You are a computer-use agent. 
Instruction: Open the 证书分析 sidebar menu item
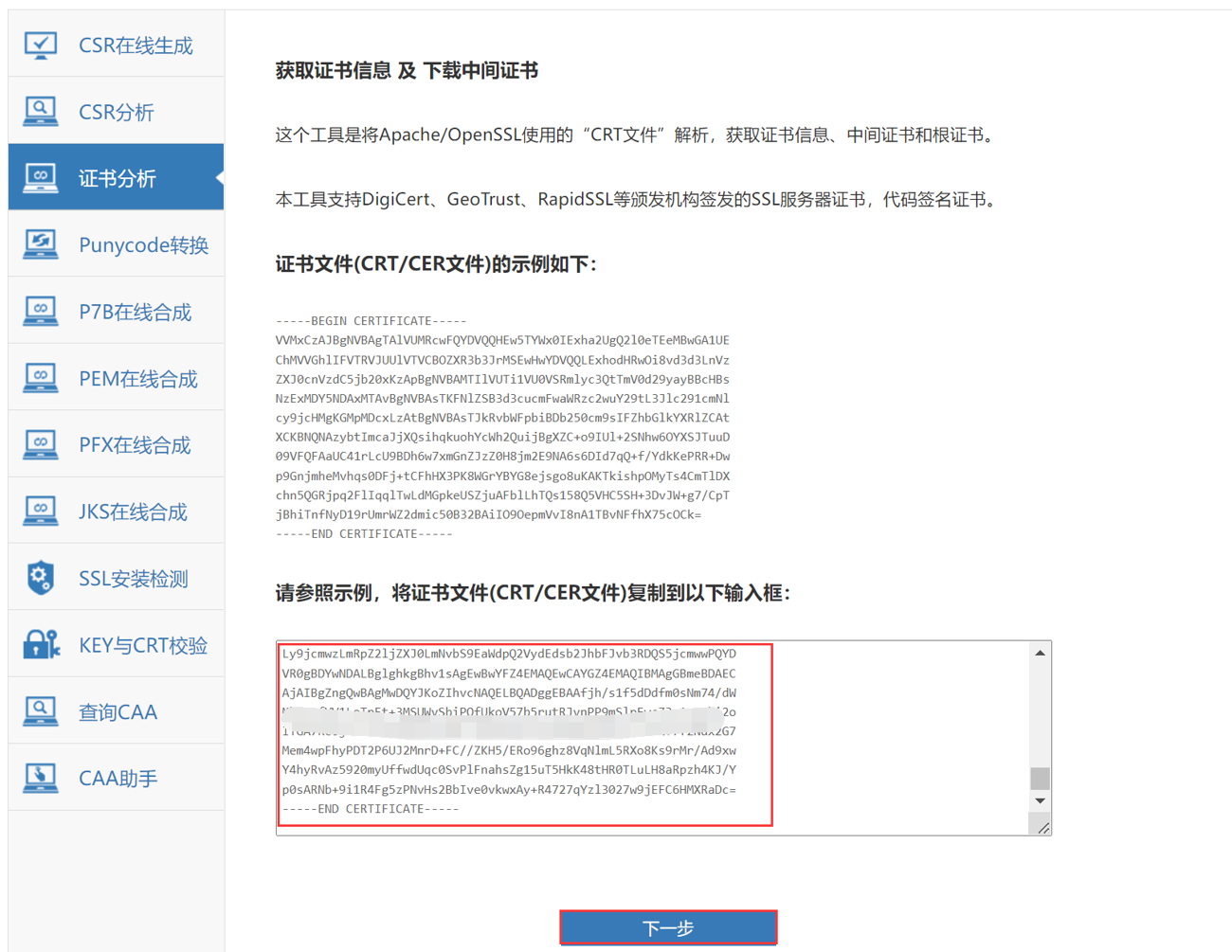click(117, 178)
